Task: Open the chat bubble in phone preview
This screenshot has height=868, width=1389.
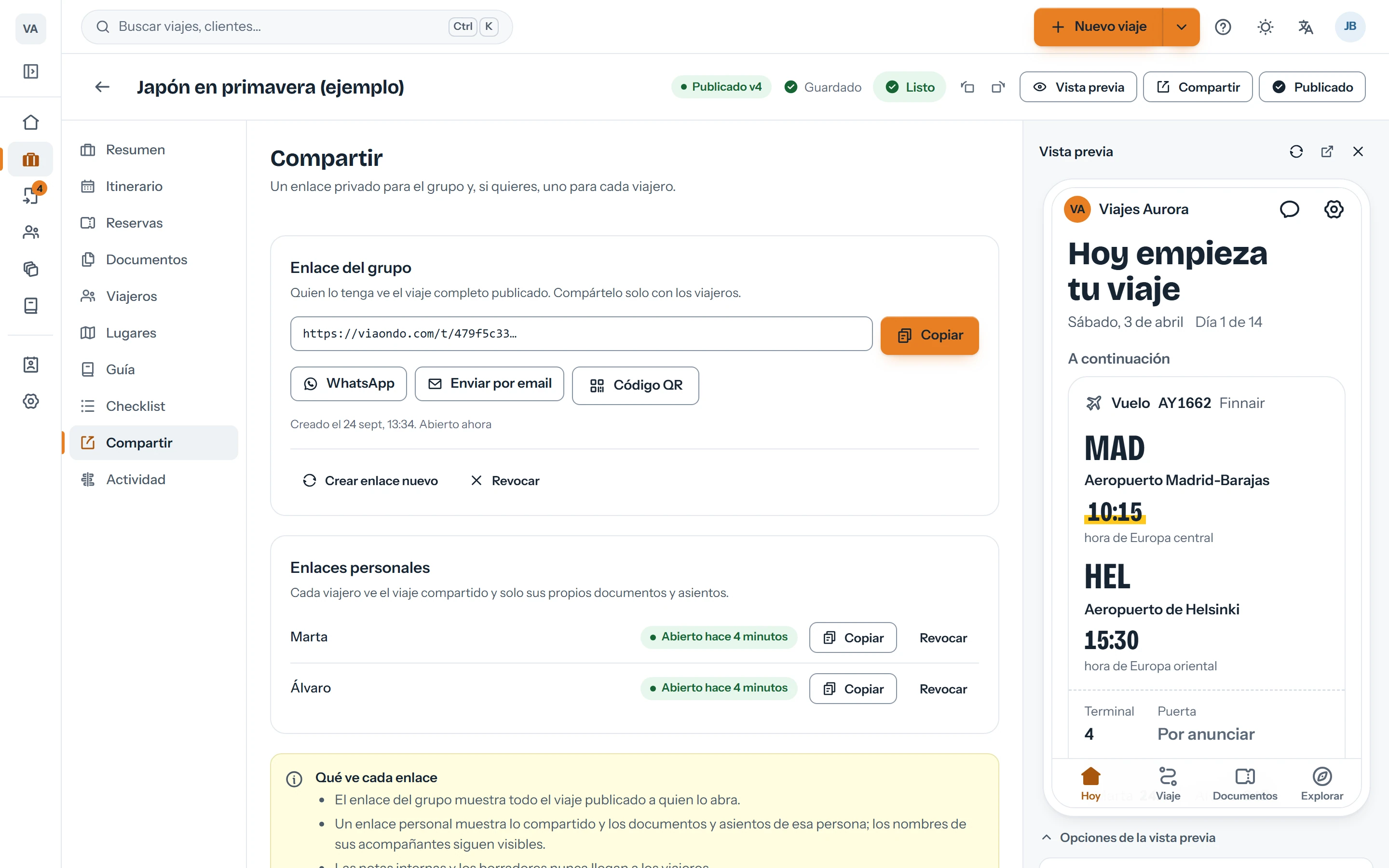Action: pyautogui.click(x=1289, y=209)
